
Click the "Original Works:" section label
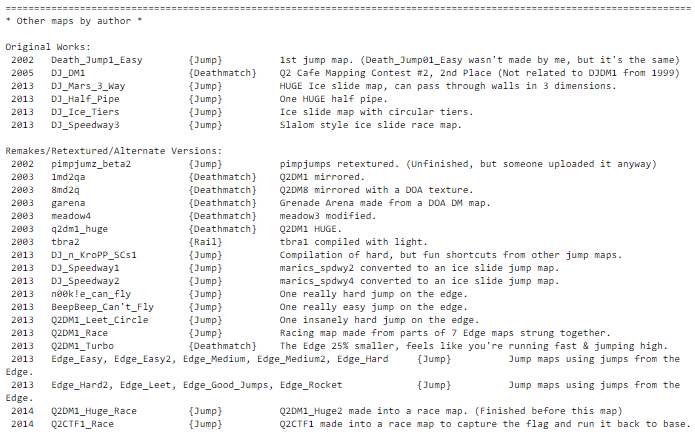pos(47,47)
